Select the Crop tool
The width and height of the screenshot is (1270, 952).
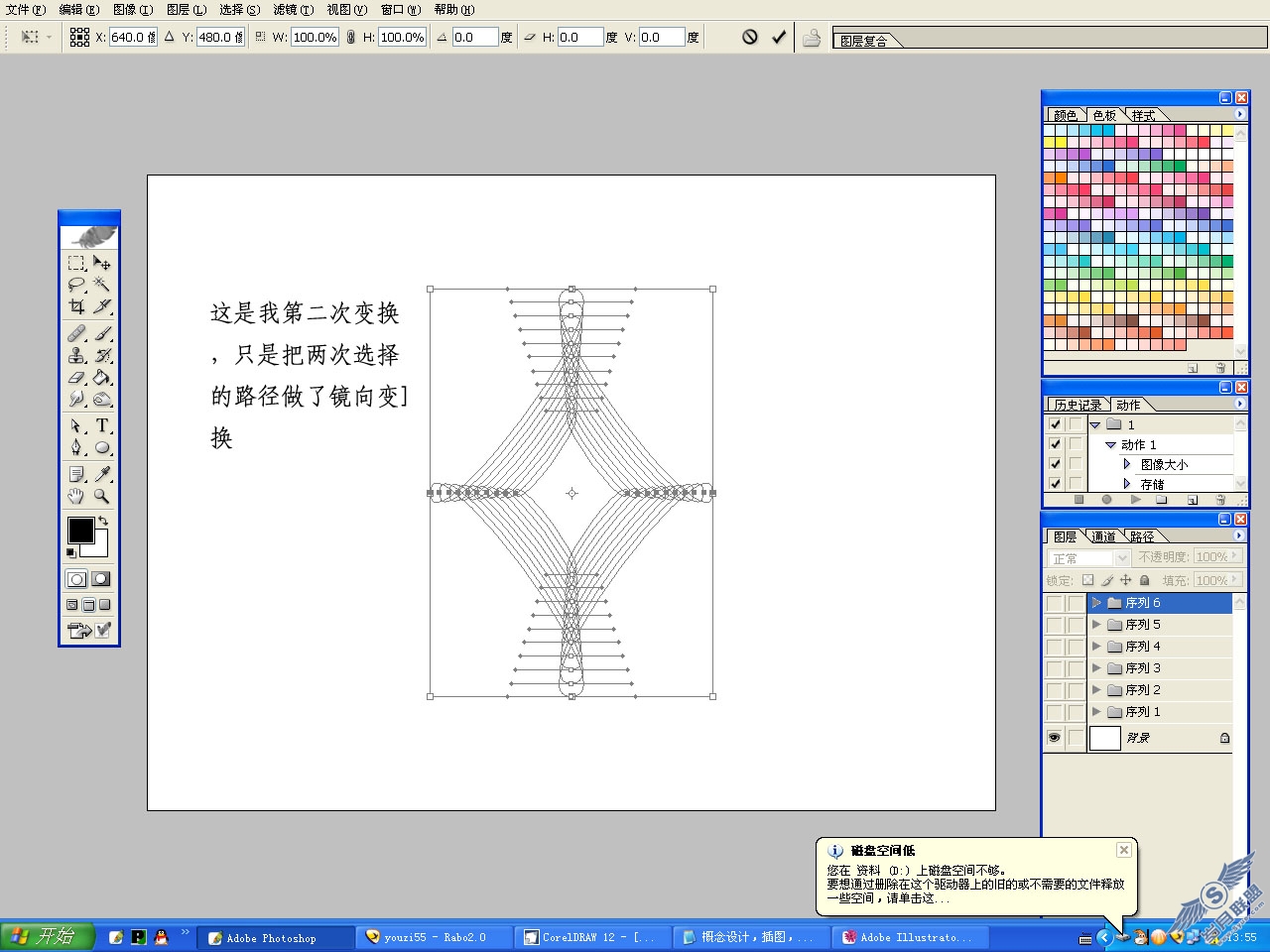tap(76, 306)
